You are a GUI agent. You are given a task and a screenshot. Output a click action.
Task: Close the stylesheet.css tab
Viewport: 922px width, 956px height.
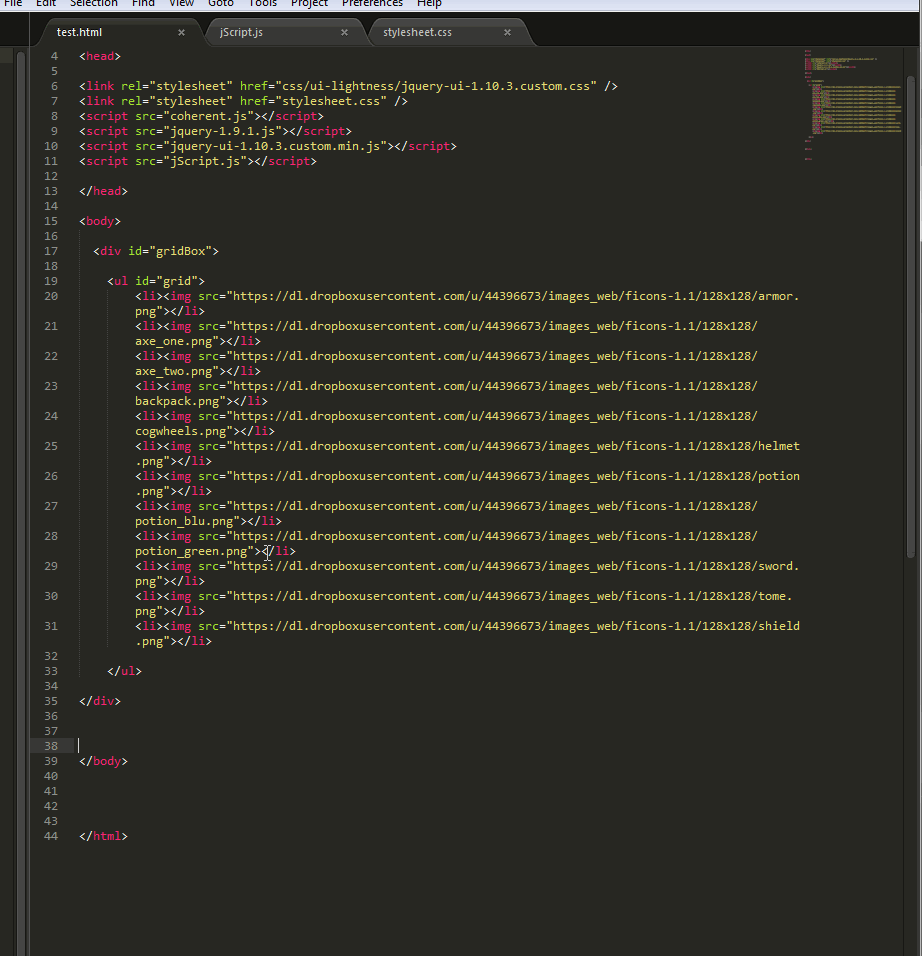[507, 31]
